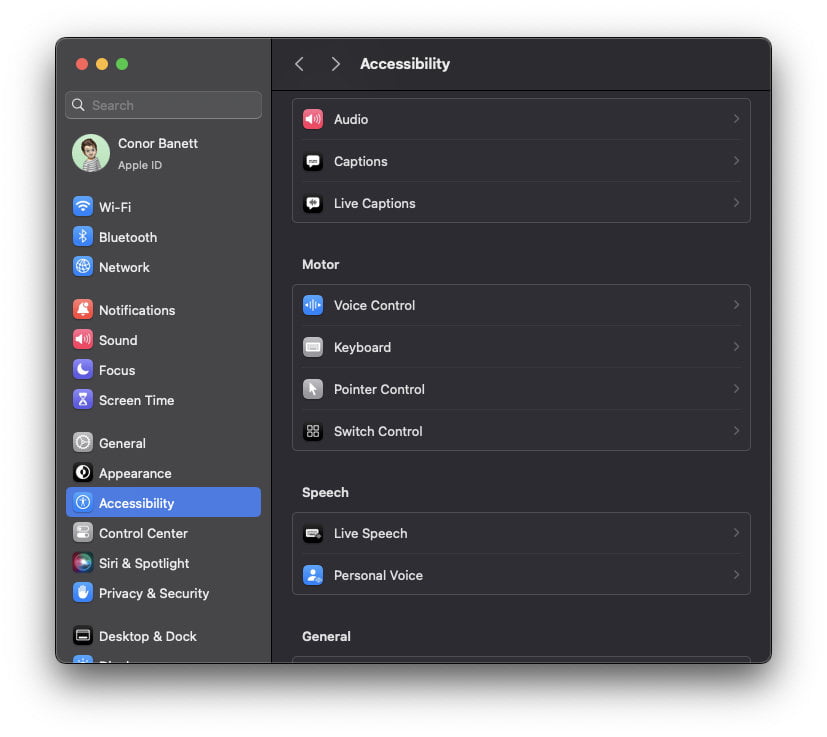Click inside the Search field
The image size is (827, 737).
[x=163, y=105]
